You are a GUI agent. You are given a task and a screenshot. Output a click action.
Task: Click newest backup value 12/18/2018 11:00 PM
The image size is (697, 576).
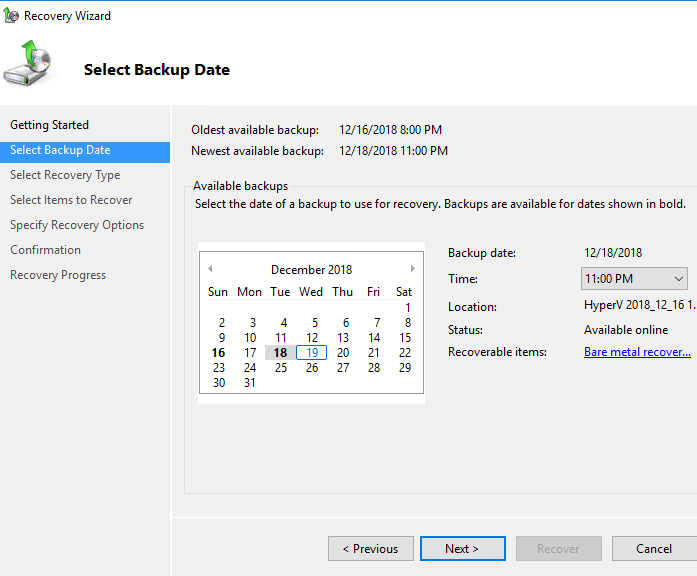point(393,151)
